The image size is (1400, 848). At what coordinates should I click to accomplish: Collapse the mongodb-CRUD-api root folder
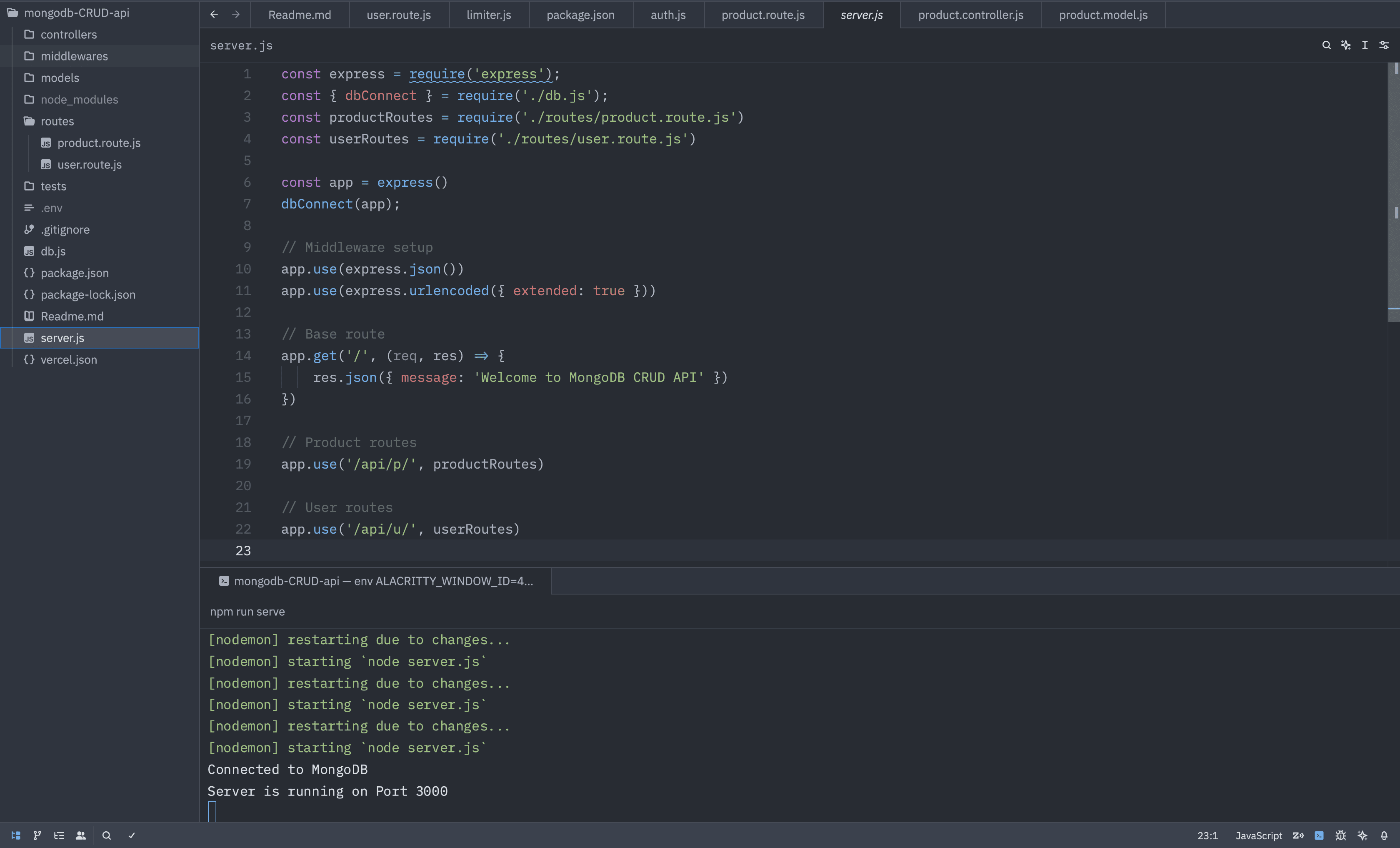click(100, 13)
